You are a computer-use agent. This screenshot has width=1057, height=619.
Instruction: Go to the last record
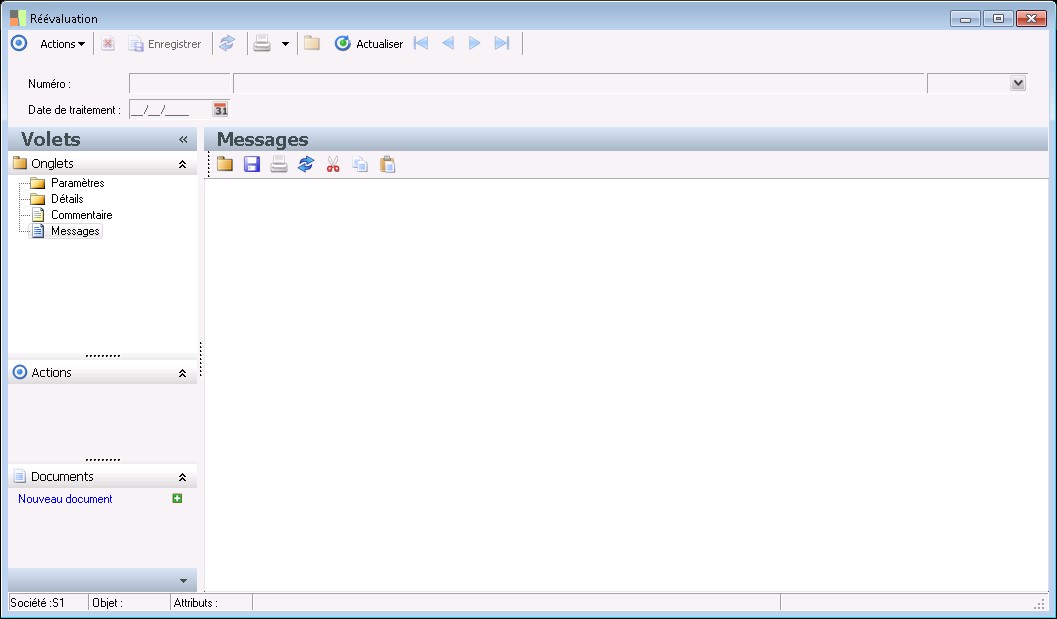[x=502, y=43]
